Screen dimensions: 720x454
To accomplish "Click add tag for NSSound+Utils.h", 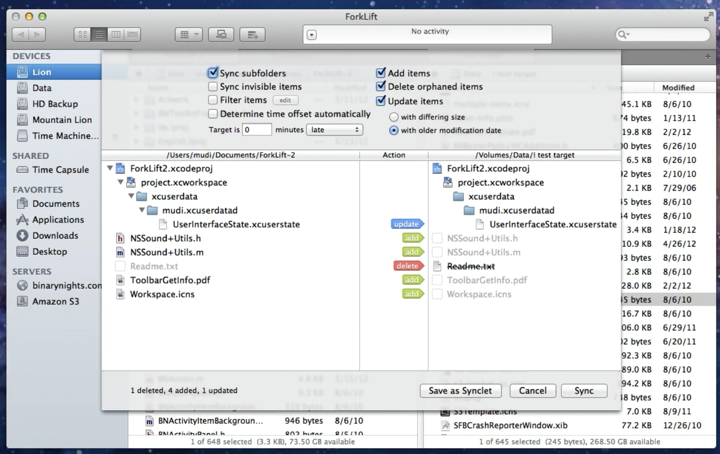I will click(412, 238).
